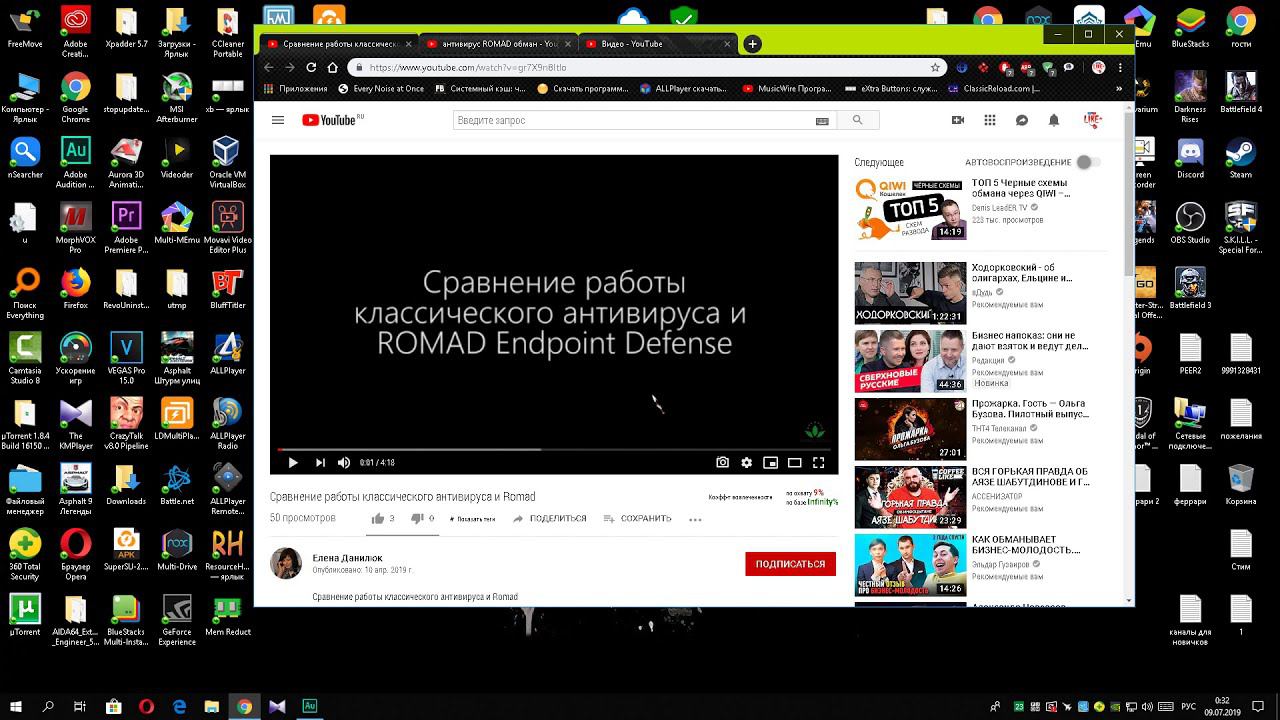Click the YouTube search magnifier button
Image resolution: width=1280 pixels, height=720 pixels.
[x=857, y=120]
